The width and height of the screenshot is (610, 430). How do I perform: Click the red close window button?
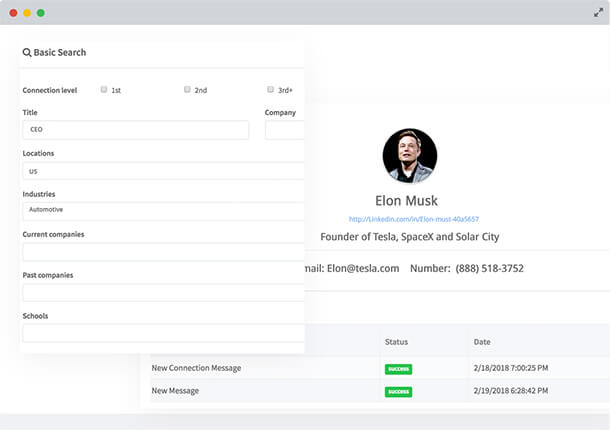click(x=13, y=13)
